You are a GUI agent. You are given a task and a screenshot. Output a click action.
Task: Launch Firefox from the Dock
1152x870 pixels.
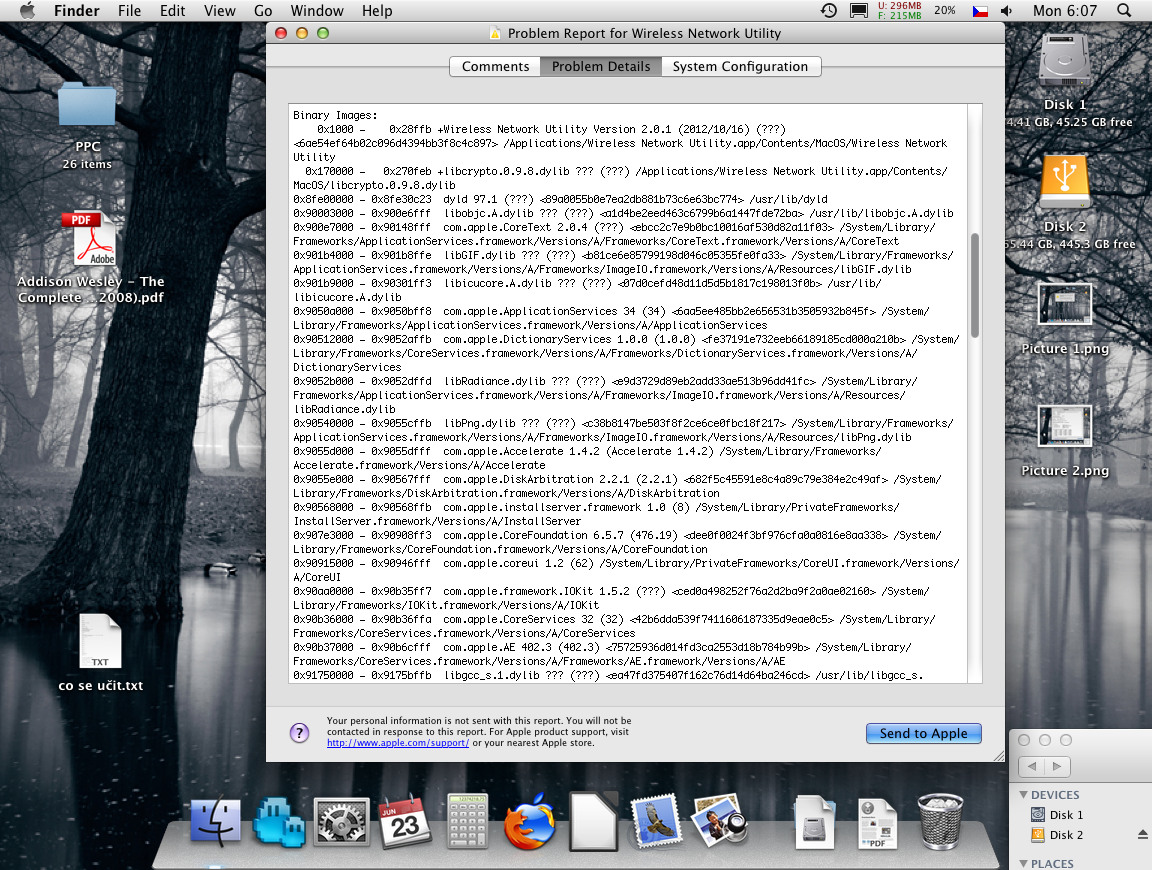pyautogui.click(x=530, y=822)
